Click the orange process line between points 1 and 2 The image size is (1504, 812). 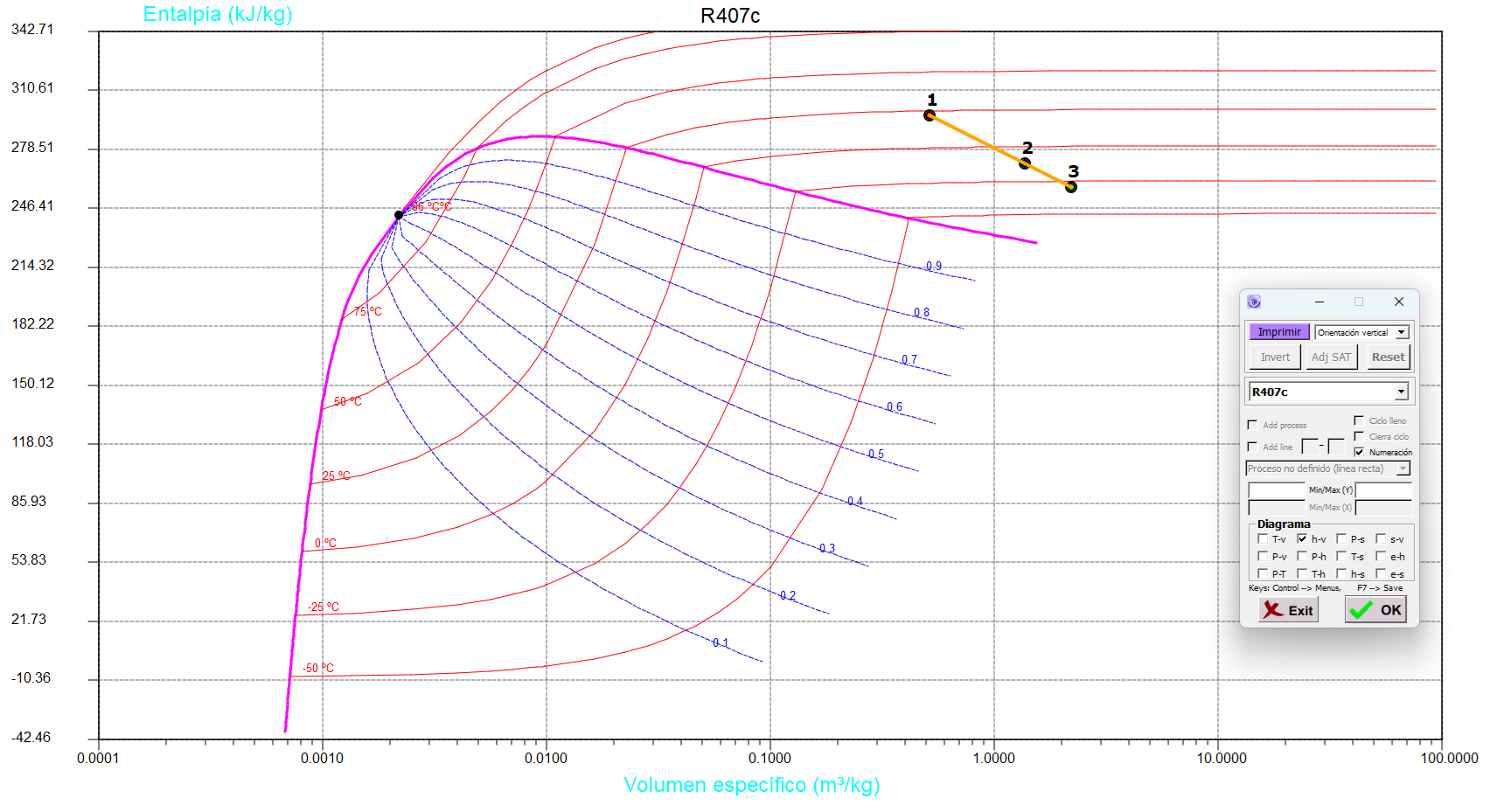[977, 139]
